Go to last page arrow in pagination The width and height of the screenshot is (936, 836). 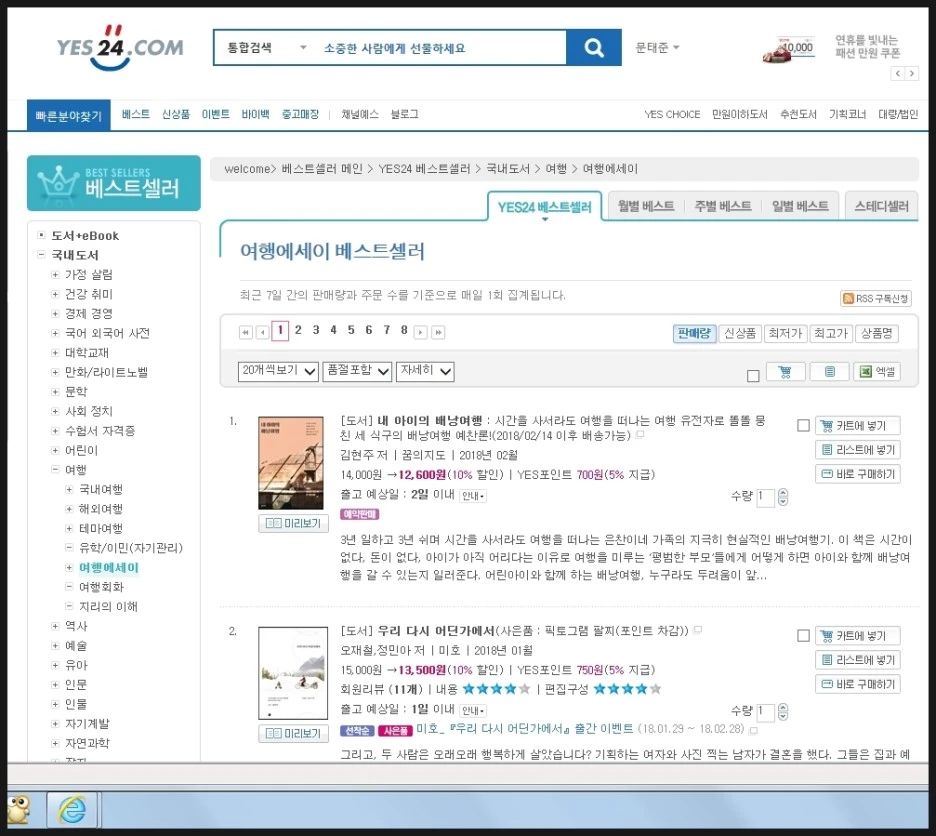438,333
